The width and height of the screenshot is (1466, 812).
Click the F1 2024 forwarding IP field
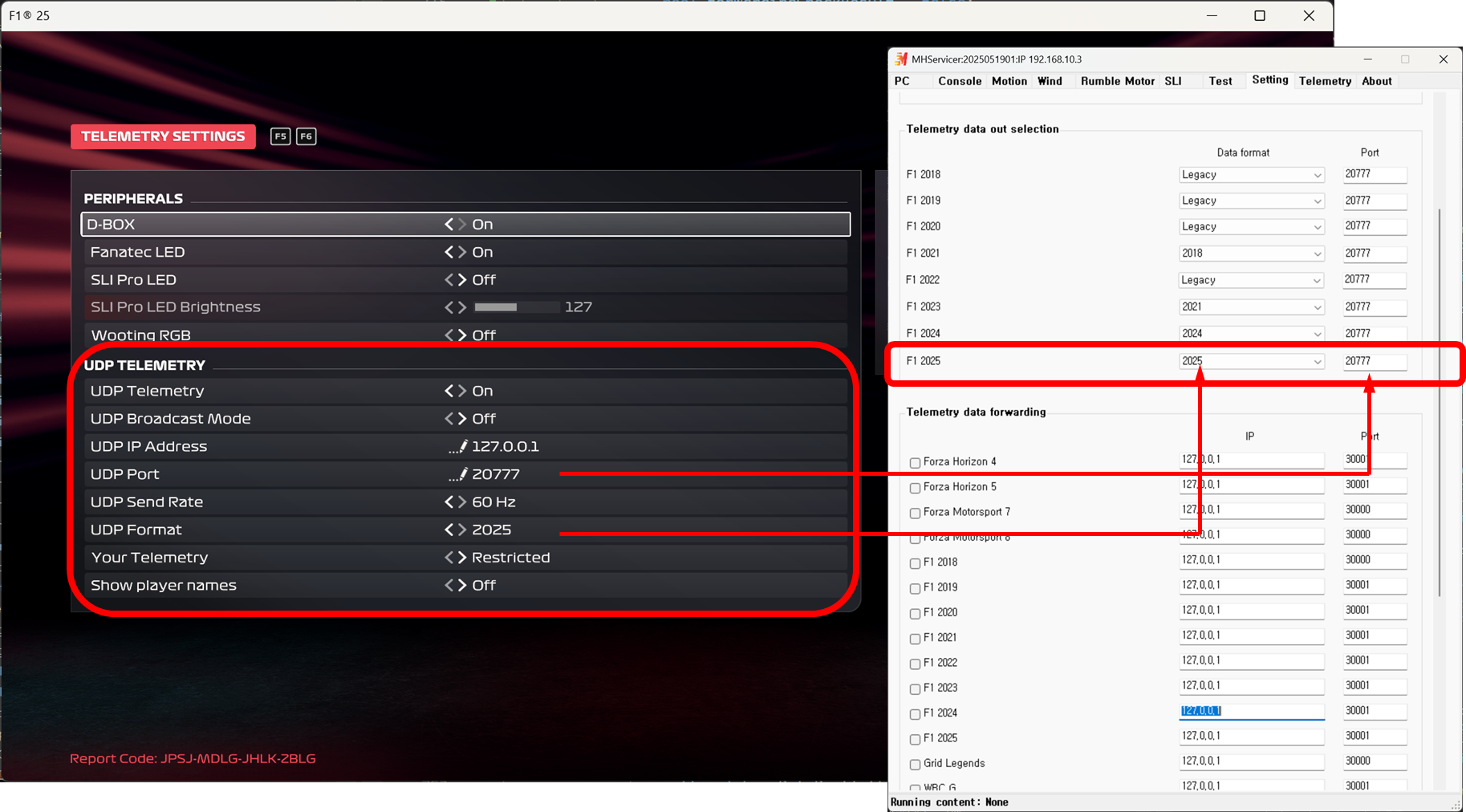pyautogui.click(x=1251, y=712)
